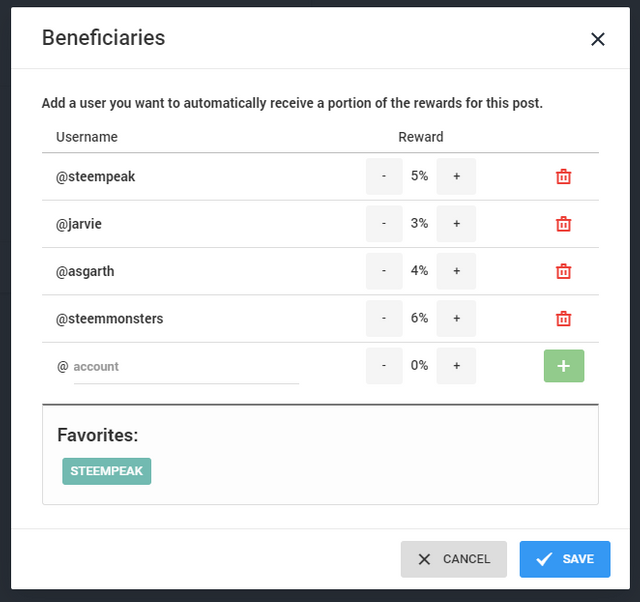Select STEEMPEAK favorite tag

[107, 471]
